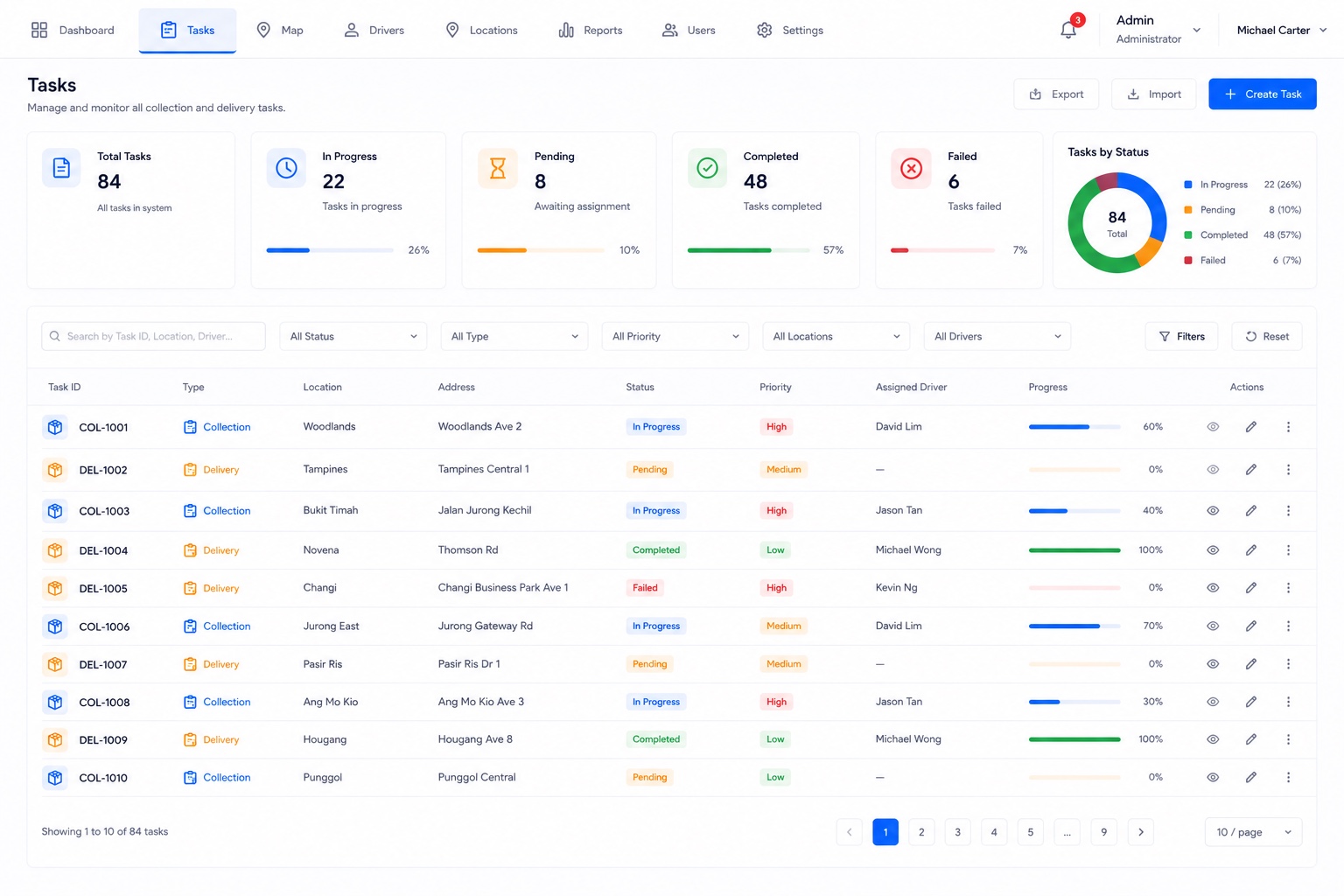Screen dimensions: 1344x896
Task: View task COL-1010 via eye icon
Action: click(x=1213, y=777)
